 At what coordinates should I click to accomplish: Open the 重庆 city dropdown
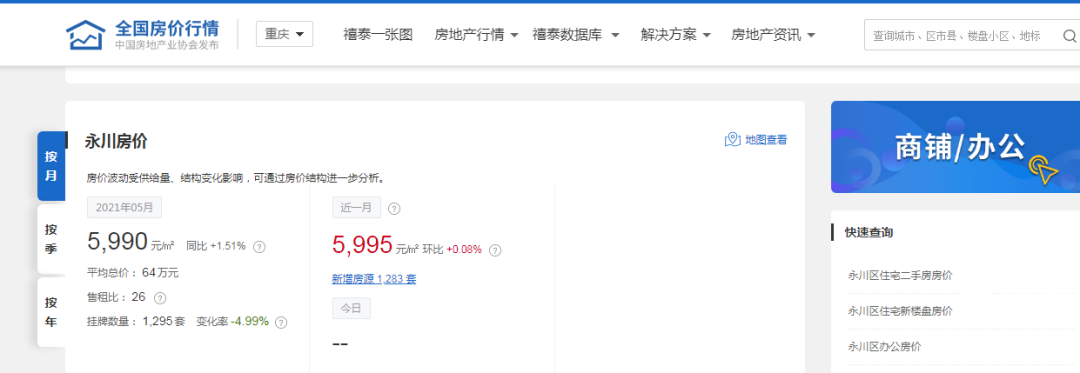coord(284,34)
